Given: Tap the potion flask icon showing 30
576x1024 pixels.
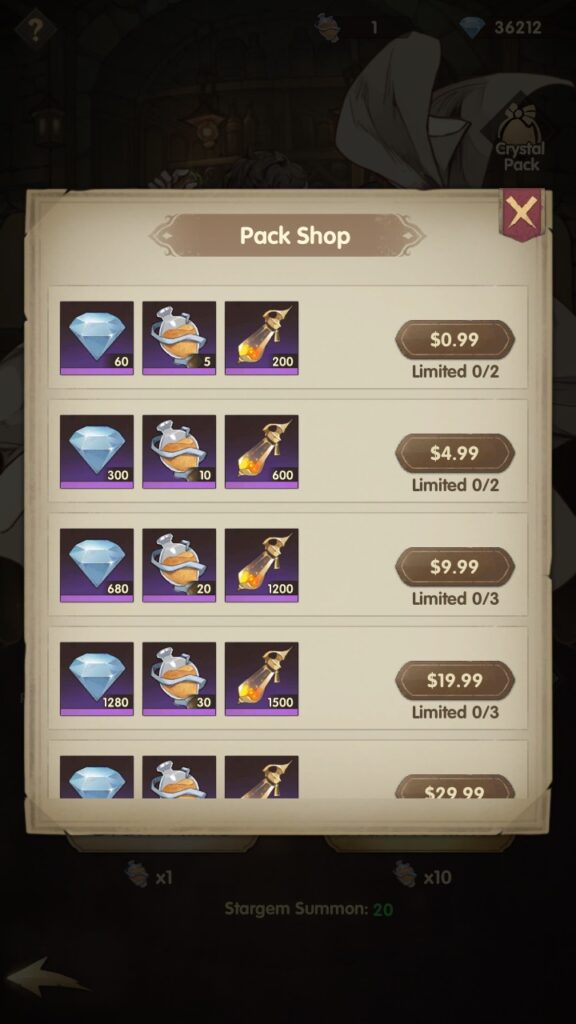Looking at the screenshot, I should point(179,679).
